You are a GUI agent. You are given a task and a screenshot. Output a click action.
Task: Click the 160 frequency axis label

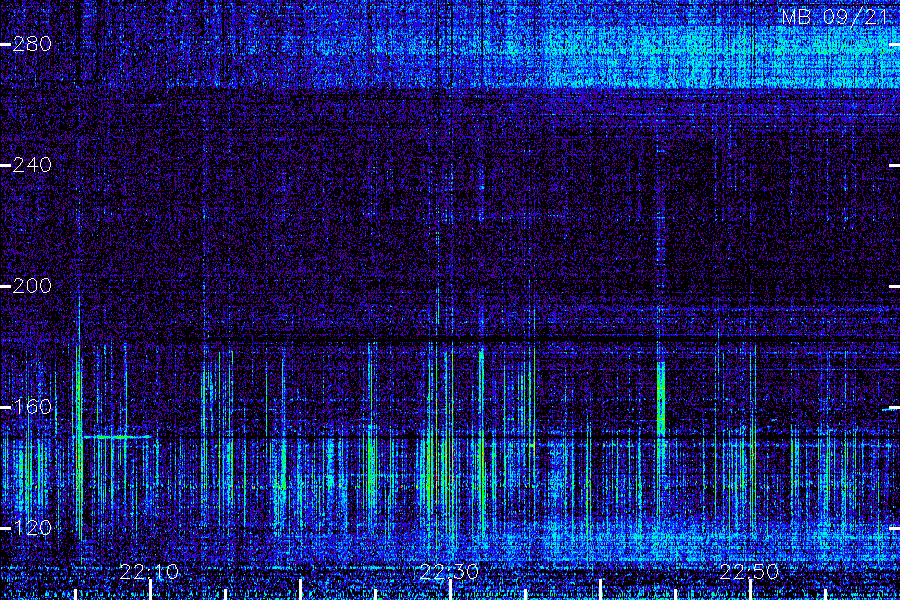(x=32, y=407)
